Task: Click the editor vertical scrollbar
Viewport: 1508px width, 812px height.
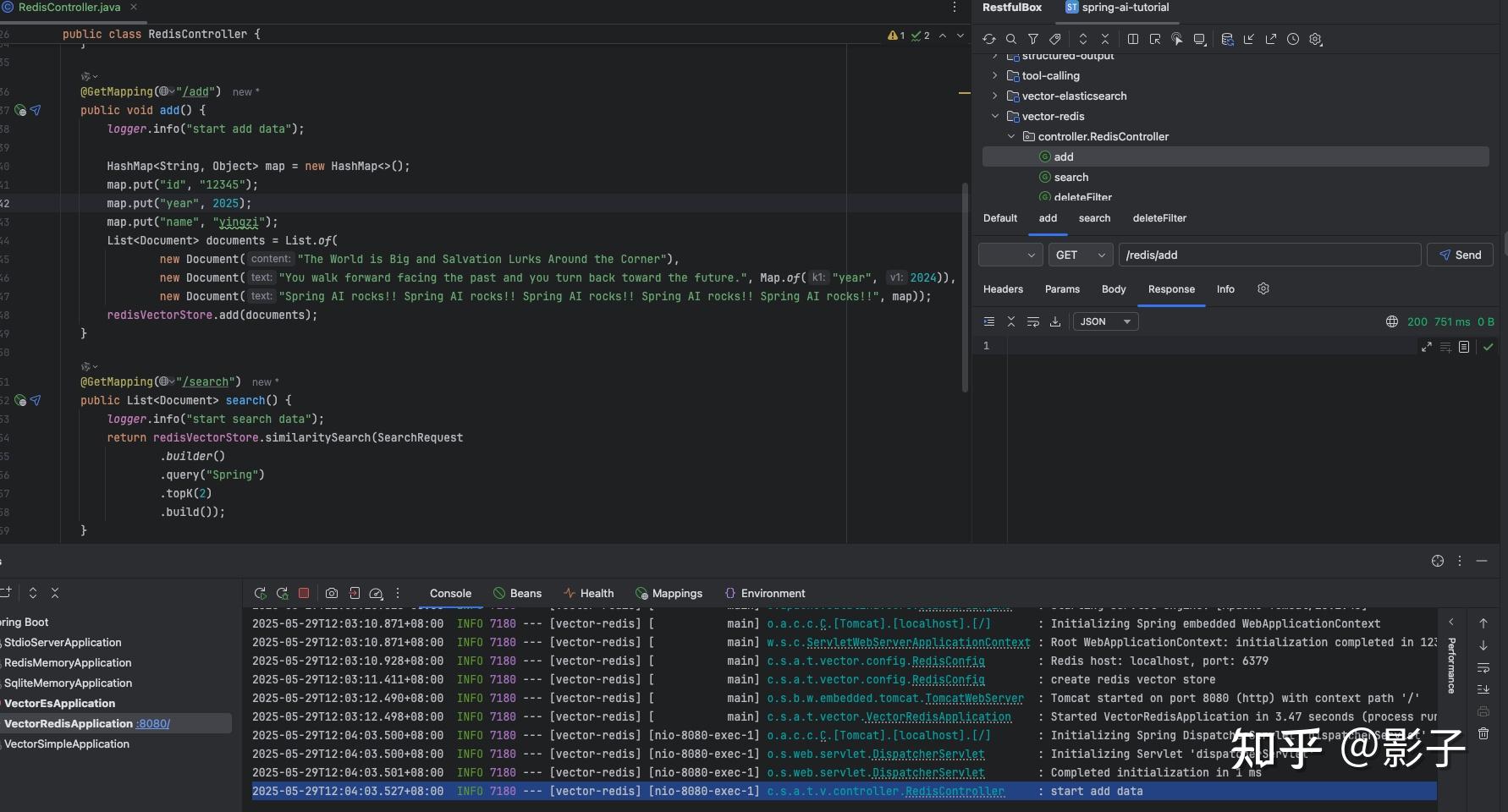Action: pyautogui.click(x=965, y=288)
